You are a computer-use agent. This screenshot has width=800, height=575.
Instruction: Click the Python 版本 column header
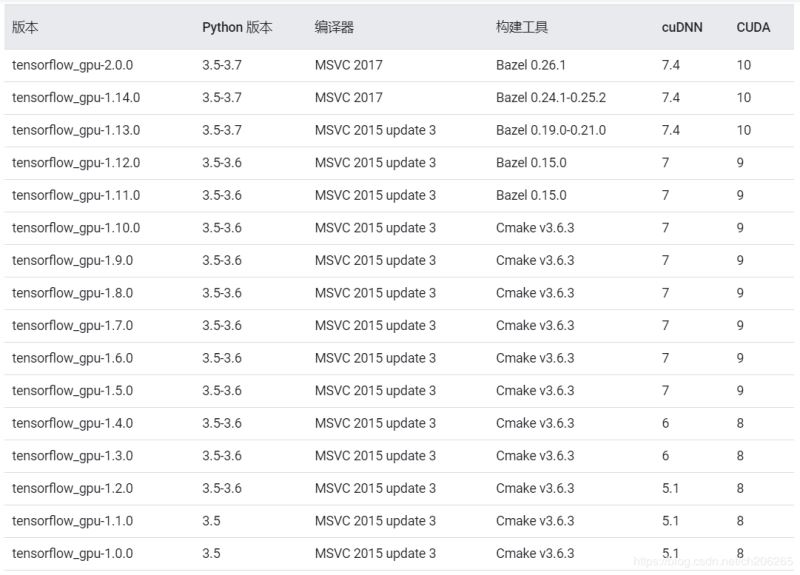click(237, 28)
